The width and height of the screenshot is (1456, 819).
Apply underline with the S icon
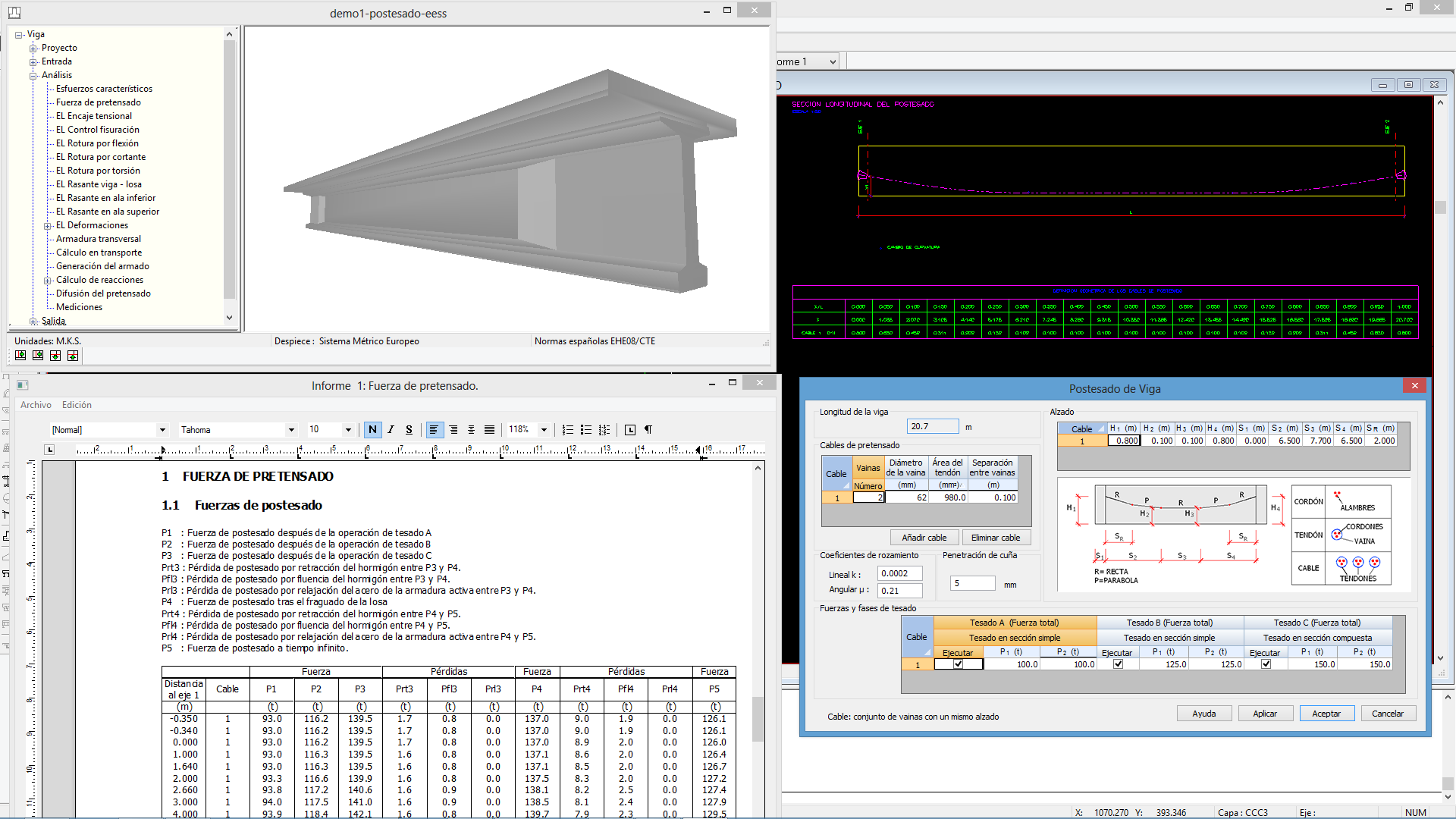click(409, 430)
